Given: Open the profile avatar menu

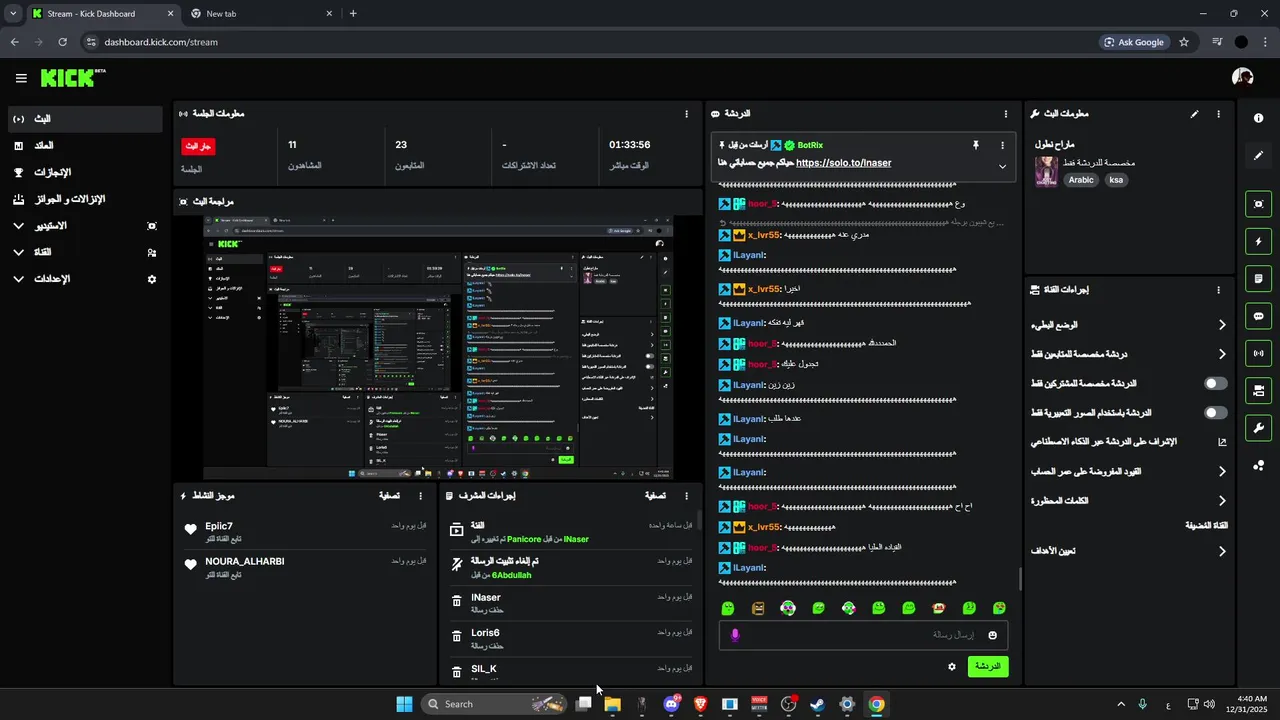Looking at the screenshot, I should point(1243,78).
